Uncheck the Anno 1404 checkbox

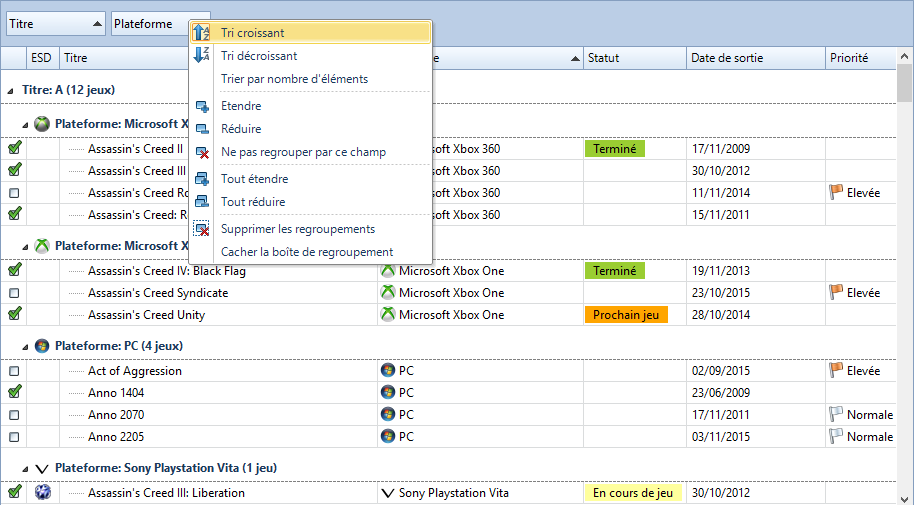pyautogui.click(x=15, y=392)
